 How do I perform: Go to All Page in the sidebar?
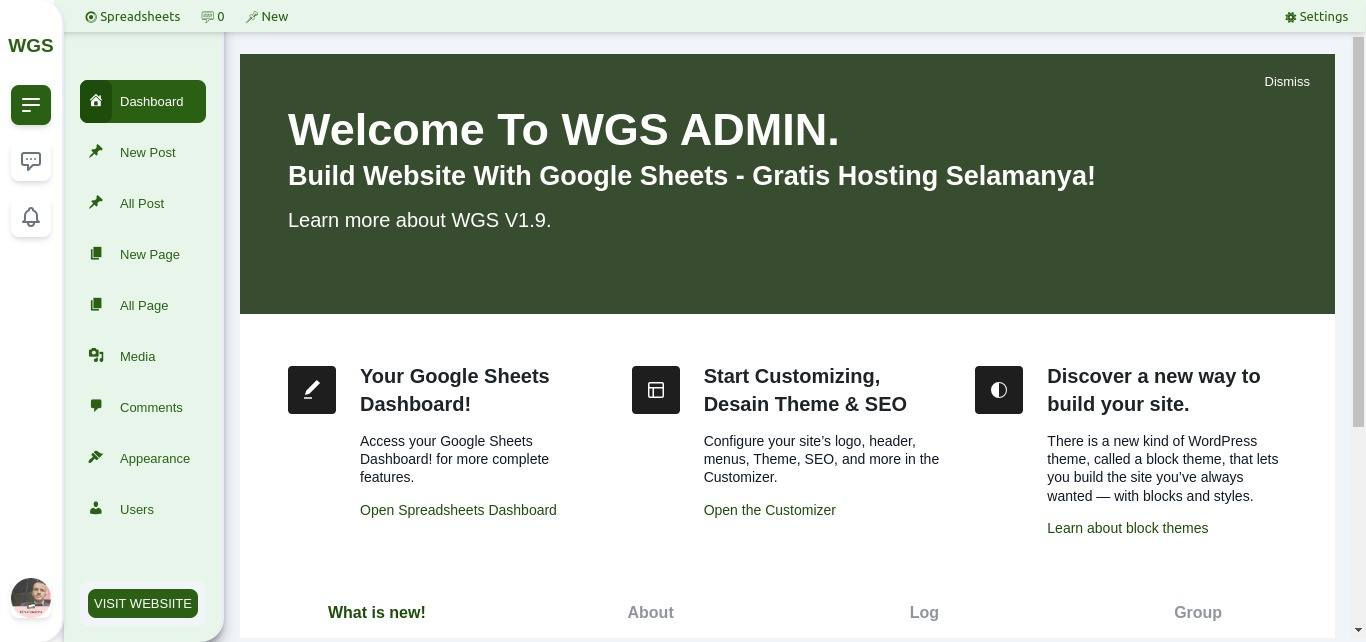click(x=143, y=305)
